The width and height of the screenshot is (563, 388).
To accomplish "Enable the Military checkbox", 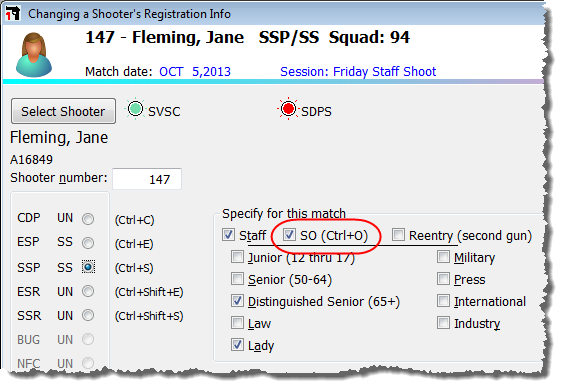I will (x=443, y=257).
